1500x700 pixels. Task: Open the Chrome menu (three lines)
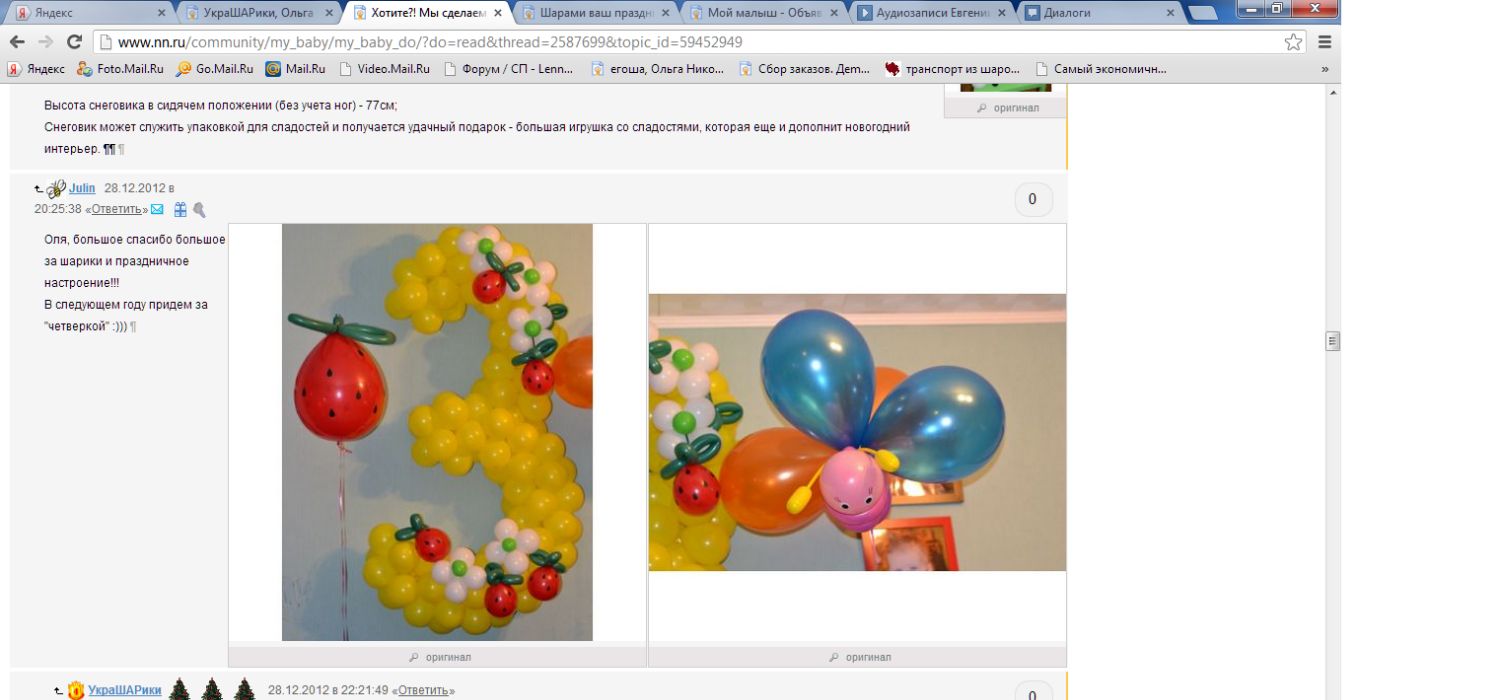[1325, 42]
